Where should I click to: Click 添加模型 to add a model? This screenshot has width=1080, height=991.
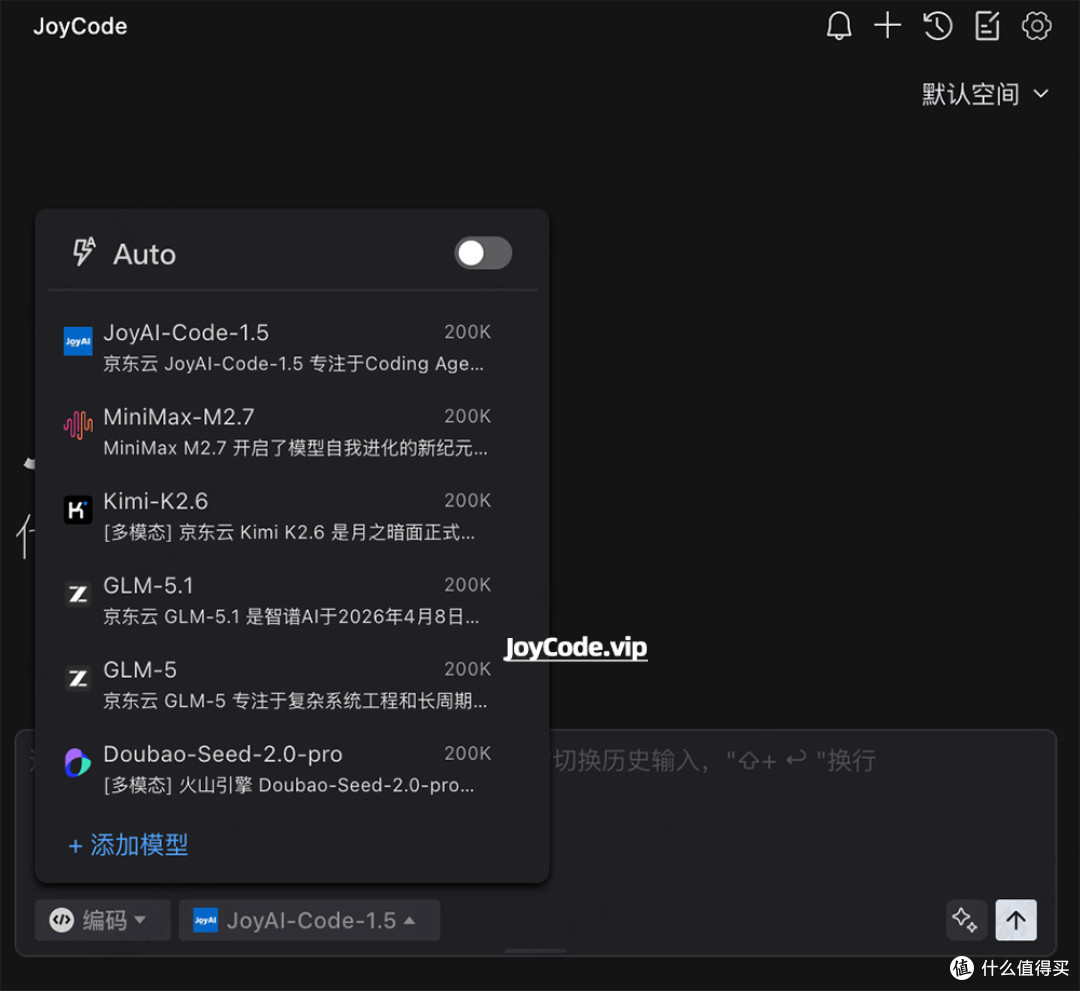128,845
